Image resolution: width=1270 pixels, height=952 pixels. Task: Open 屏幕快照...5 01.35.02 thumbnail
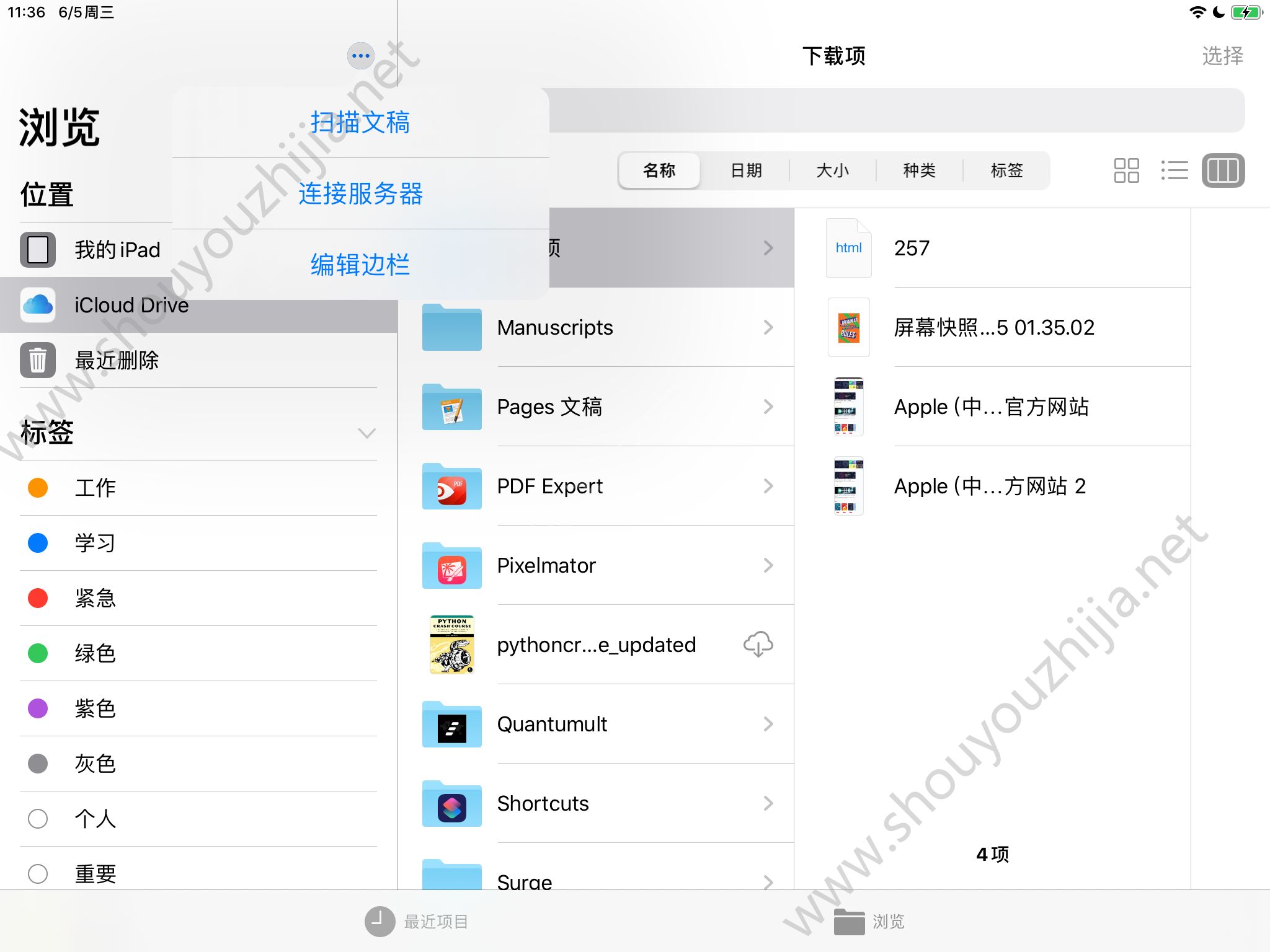pyautogui.click(x=848, y=327)
